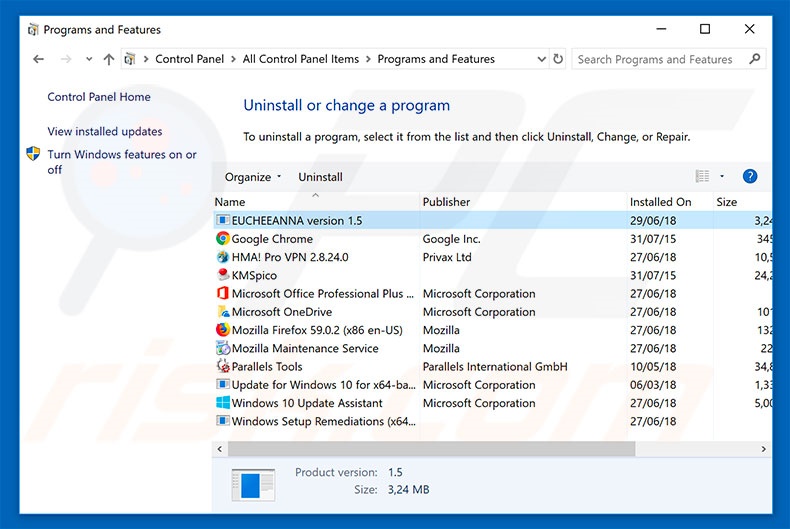Click 'Privax Ltd' publisher cell
The width and height of the screenshot is (790, 529).
click(447, 257)
